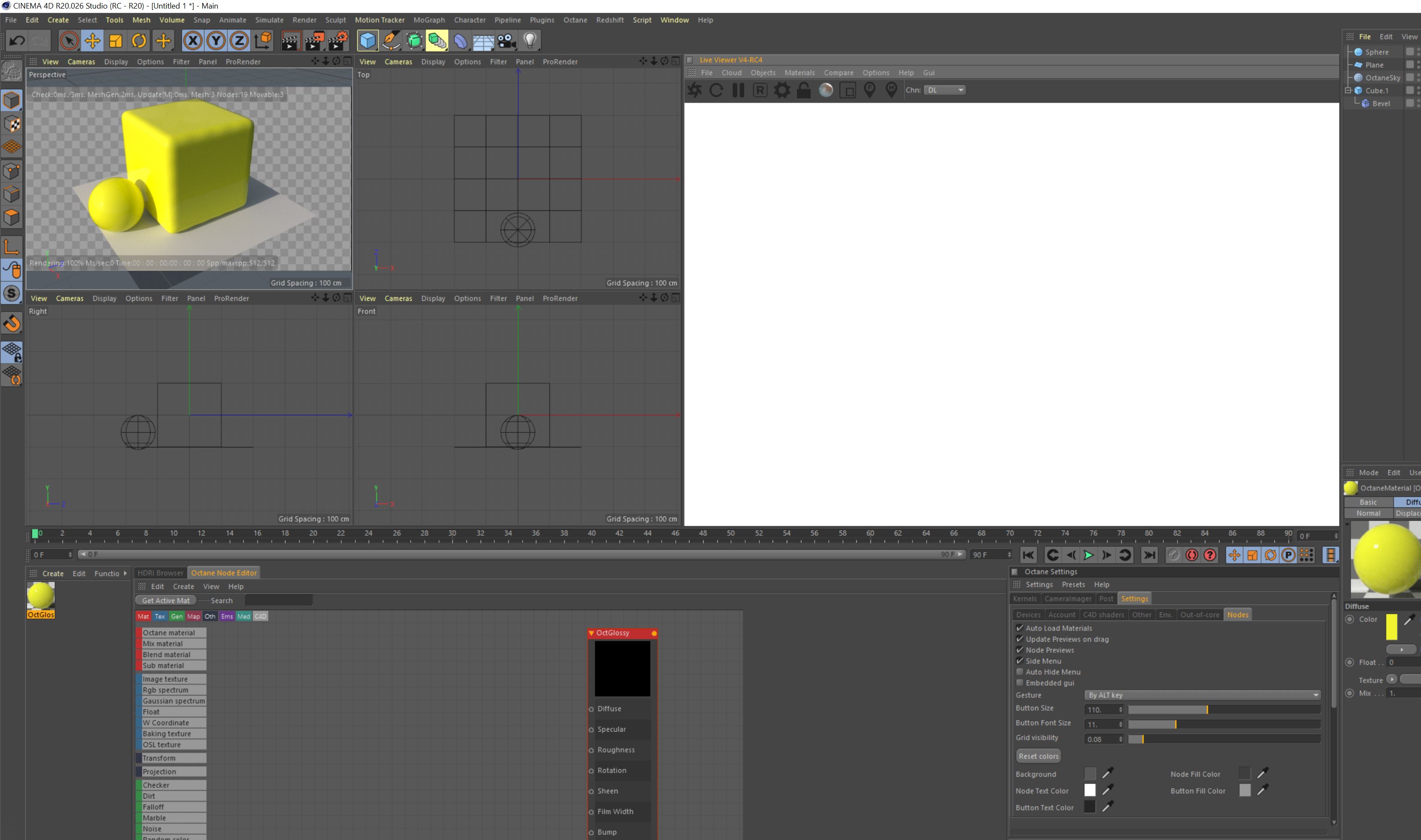Viewport: 1421px width, 840px height.
Task: Enable the Auto Hide Menu checkbox
Action: coord(1020,672)
